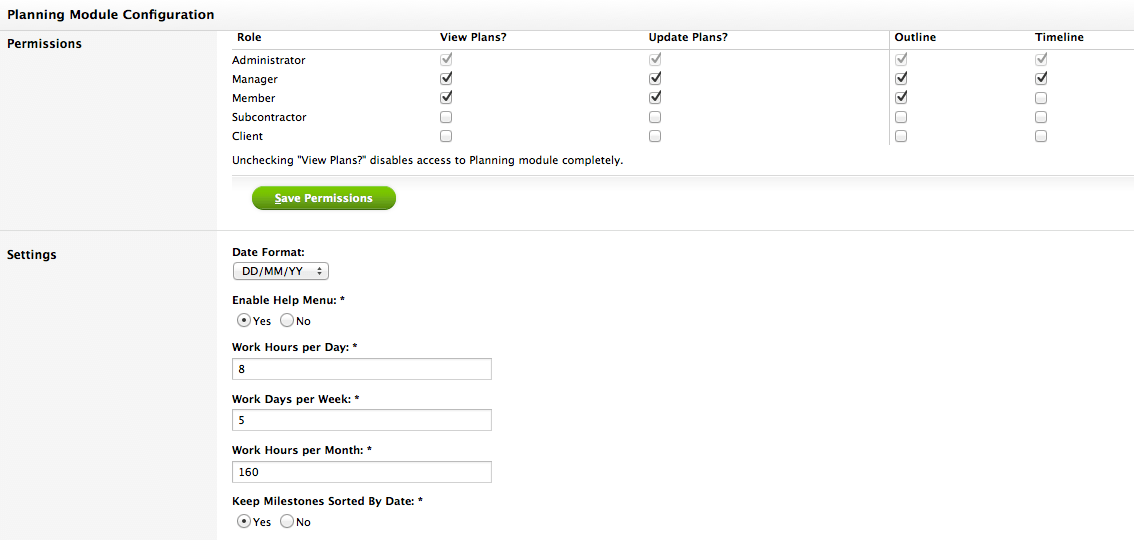This screenshot has height=540, width=1134.
Task: Check Client Outline permission box
Action: pyautogui.click(x=901, y=136)
